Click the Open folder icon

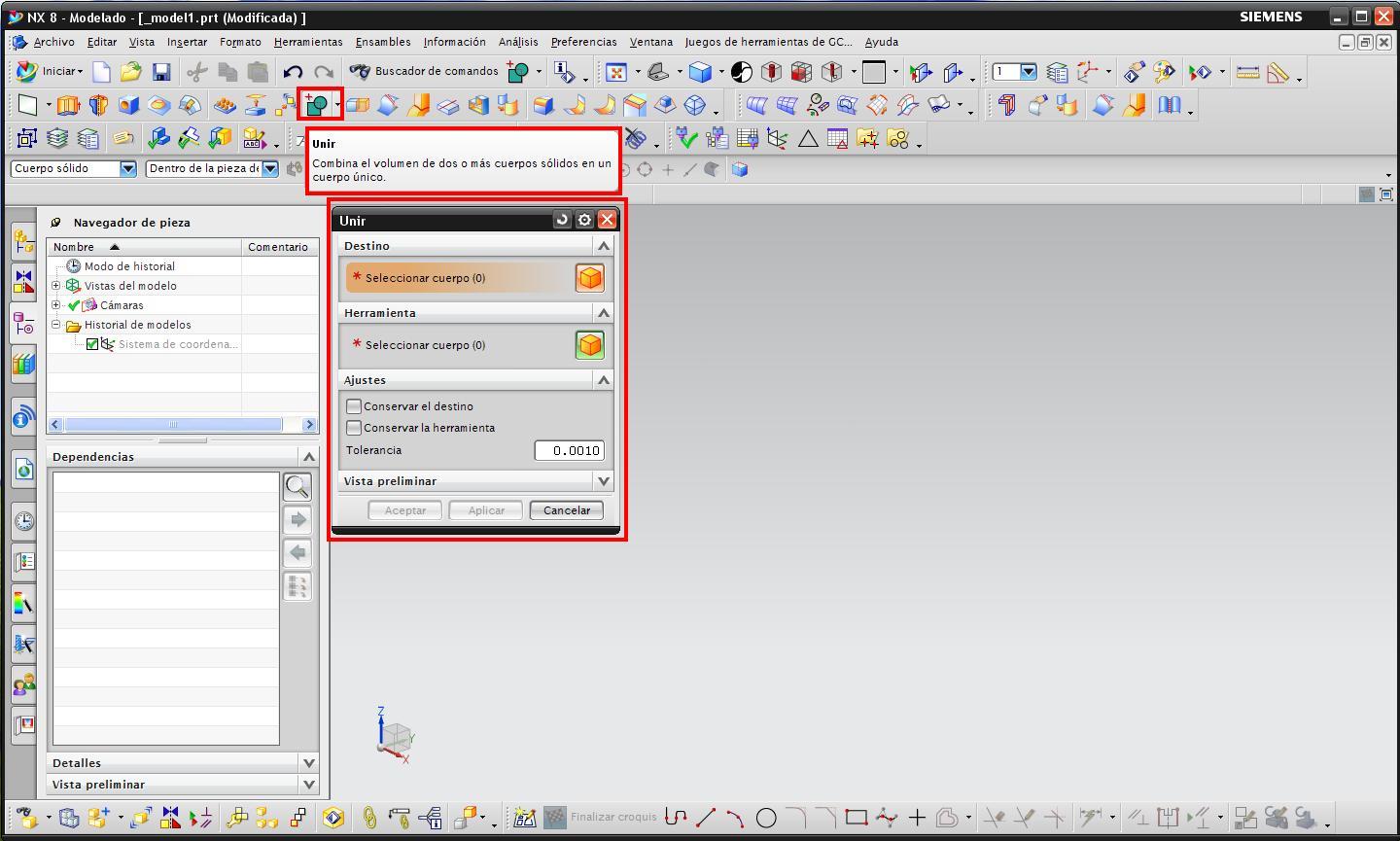[x=131, y=72]
